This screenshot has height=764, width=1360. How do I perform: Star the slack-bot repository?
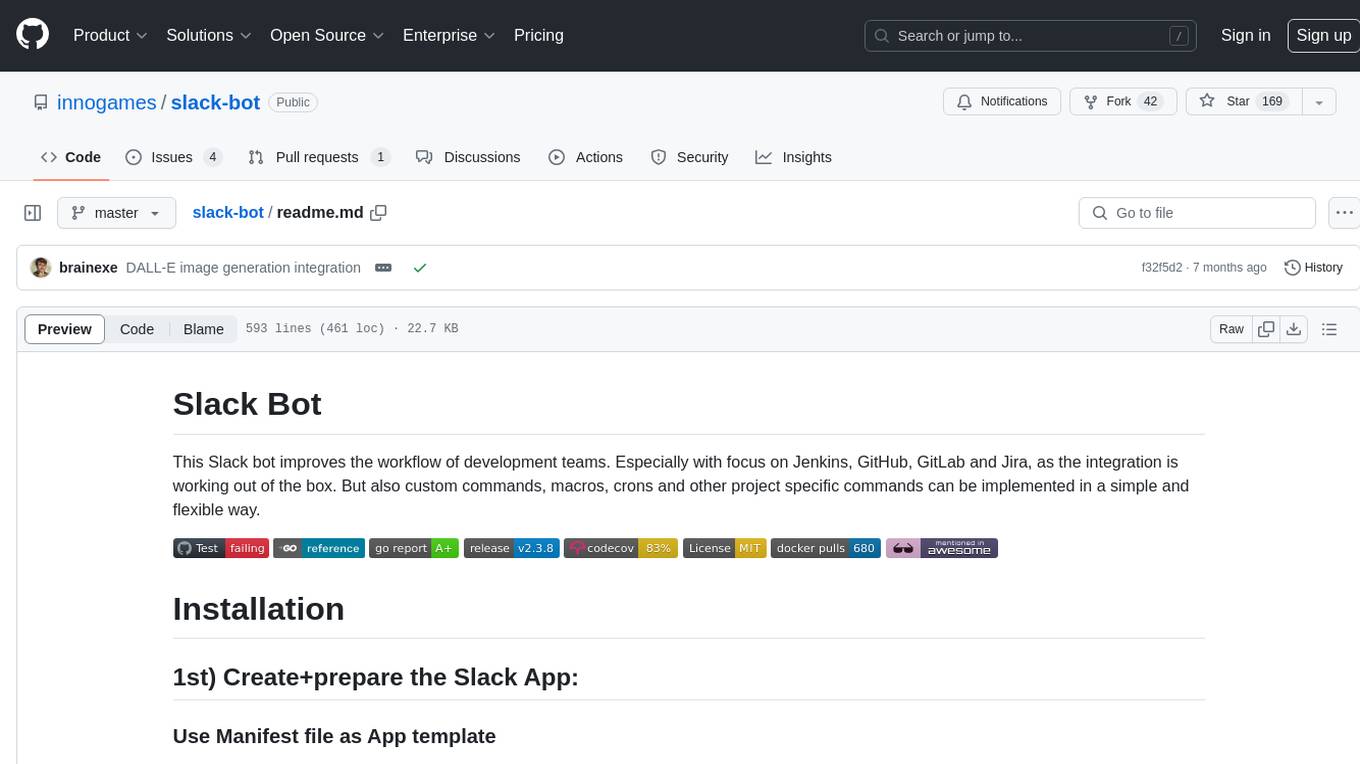pos(1243,102)
